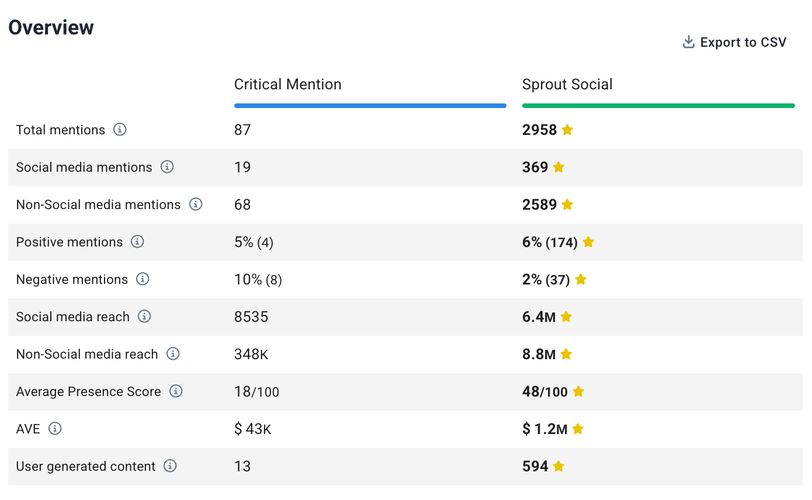Screen dimensions: 812x500
Task: Click info icon beside Social media reach
Action: point(144,316)
